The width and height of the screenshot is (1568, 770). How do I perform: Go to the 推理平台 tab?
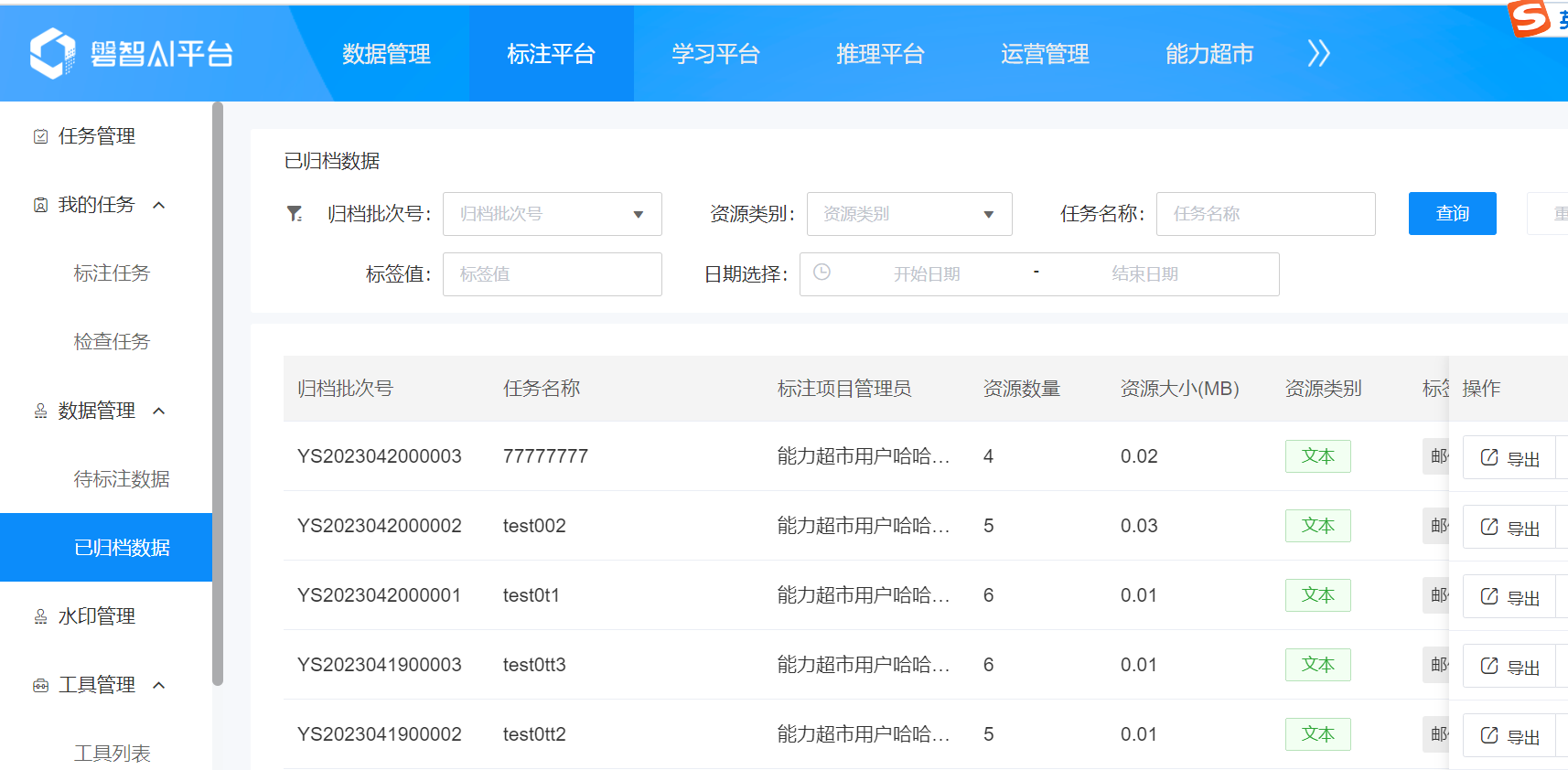(x=880, y=54)
